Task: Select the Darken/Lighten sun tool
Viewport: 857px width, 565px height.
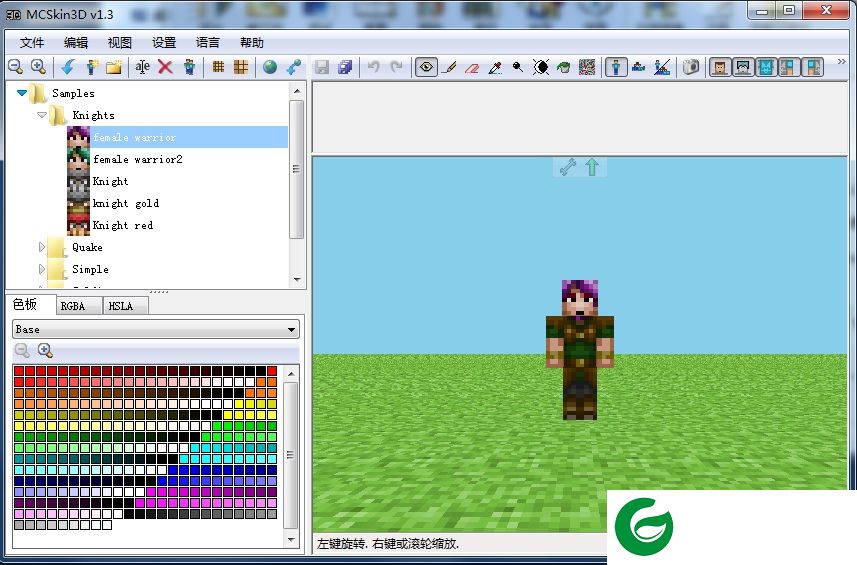Action: [x=541, y=67]
